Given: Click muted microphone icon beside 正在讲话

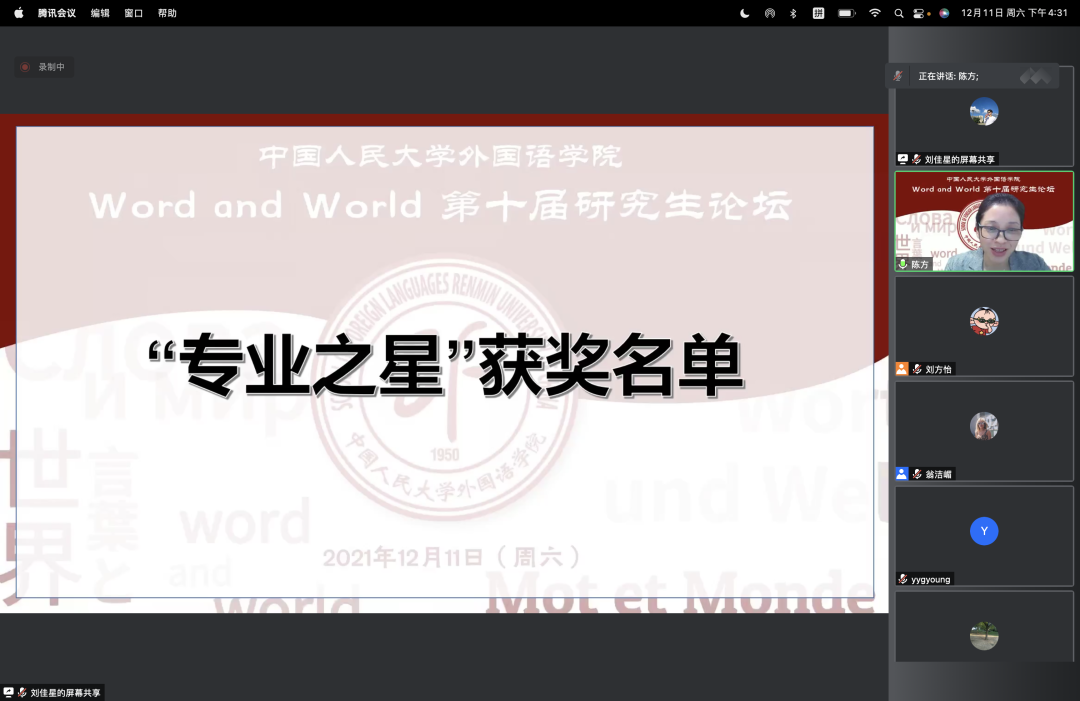Looking at the screenshot, I should click(897, 76).
